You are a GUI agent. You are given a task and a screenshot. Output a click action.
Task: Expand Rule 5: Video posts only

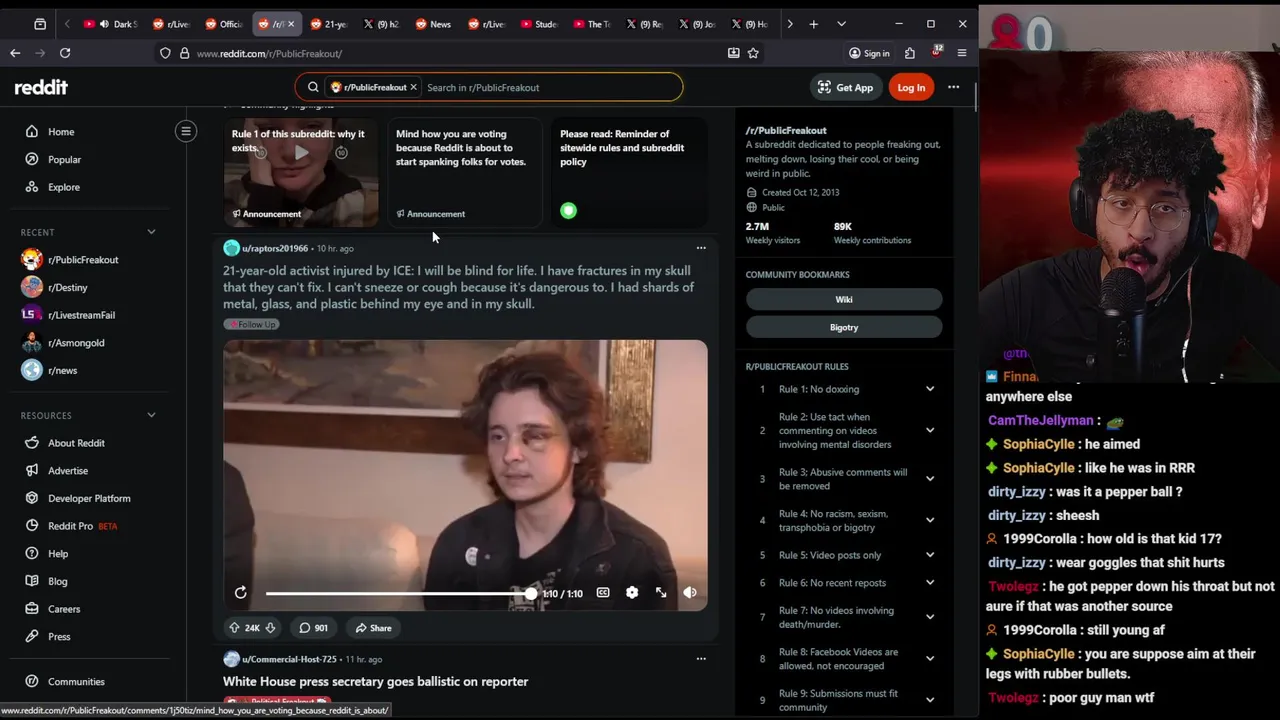point(844,555)
